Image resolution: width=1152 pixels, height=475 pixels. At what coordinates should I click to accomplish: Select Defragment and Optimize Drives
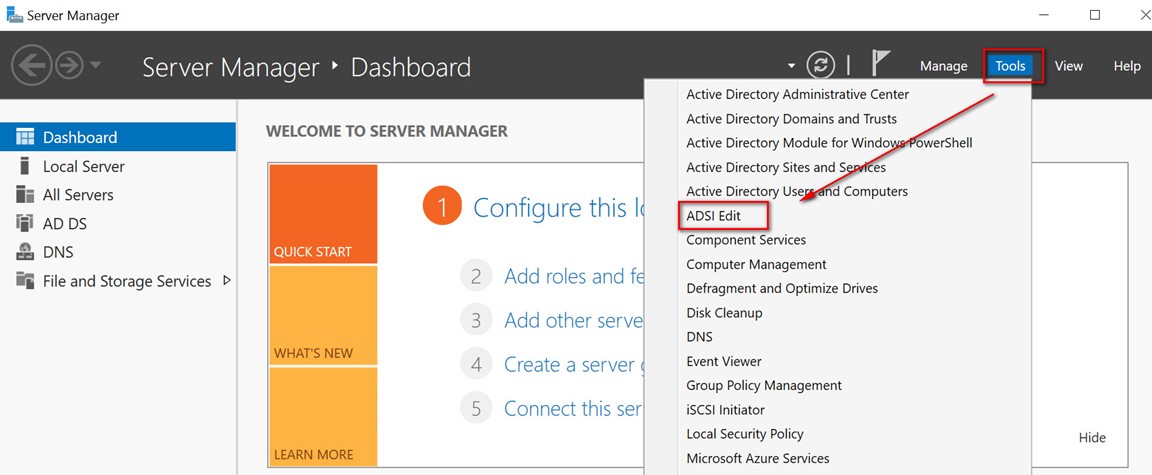(782, 288)
